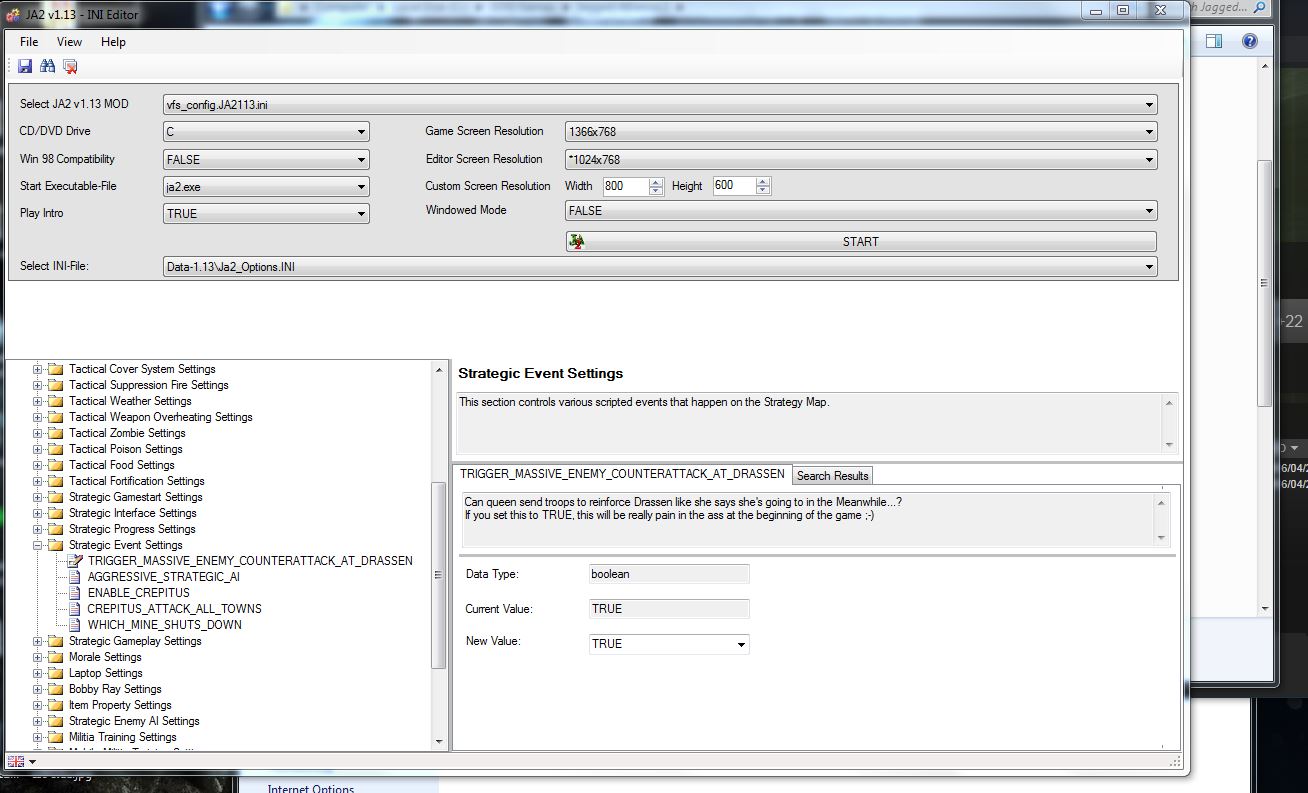Click the binoculars Search toolbar icon
This screenshot has width=1308, height=793.
pos(47,66)
